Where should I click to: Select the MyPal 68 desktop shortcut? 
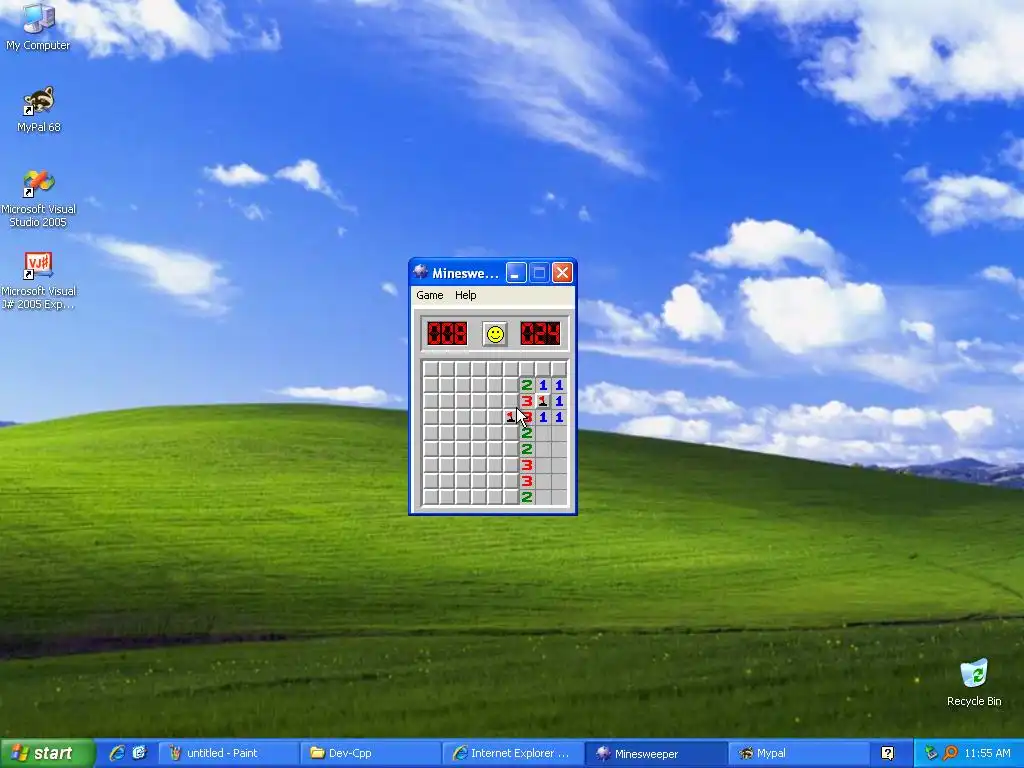(x=39, y=110)
